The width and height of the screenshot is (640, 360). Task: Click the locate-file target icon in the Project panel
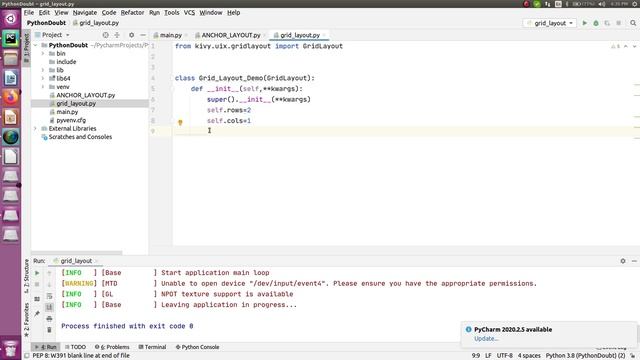pyautogui.click(x=105, y=35)
